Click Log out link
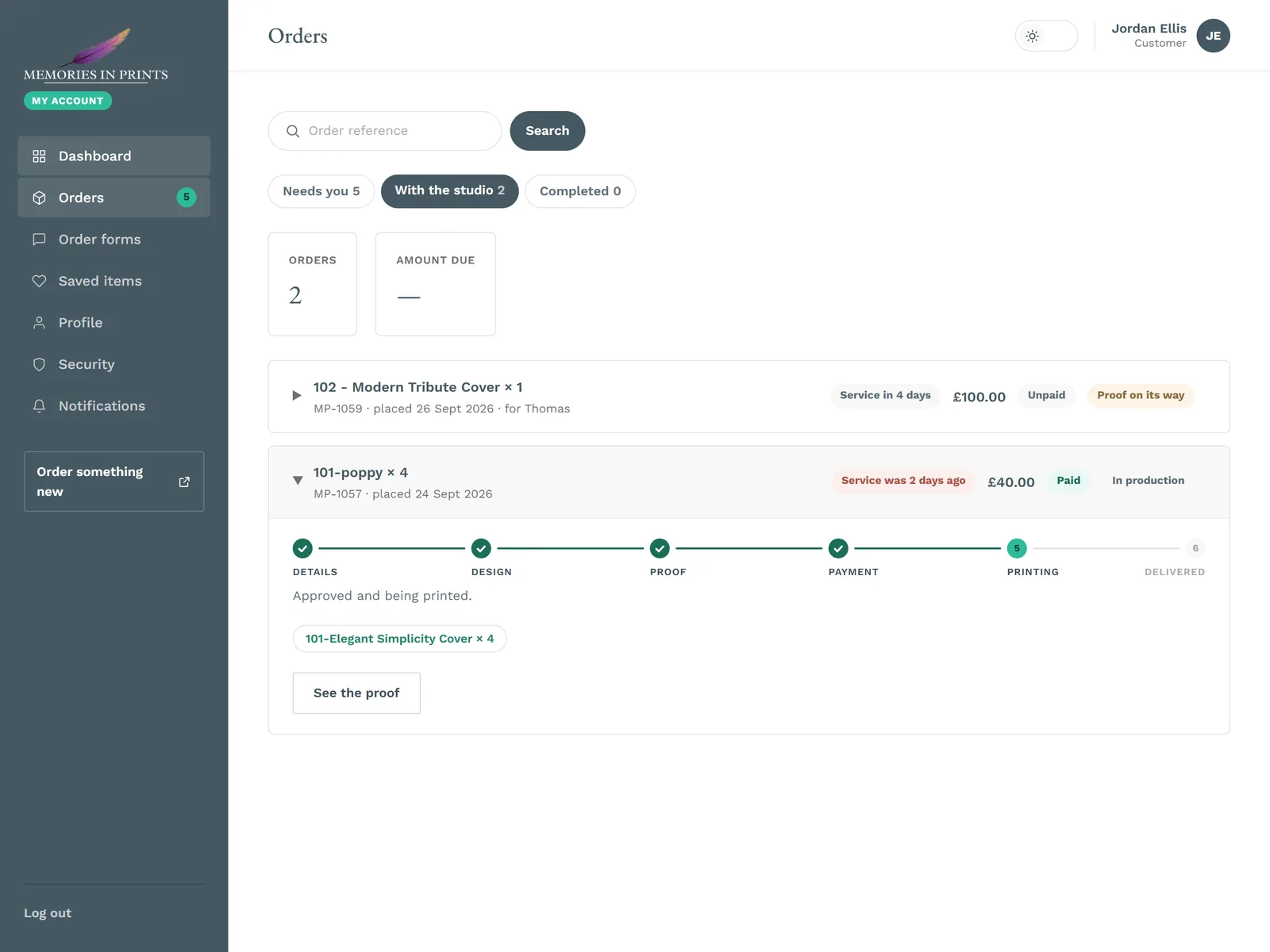This screenshot has width=1270, height=952. (48, 913)
